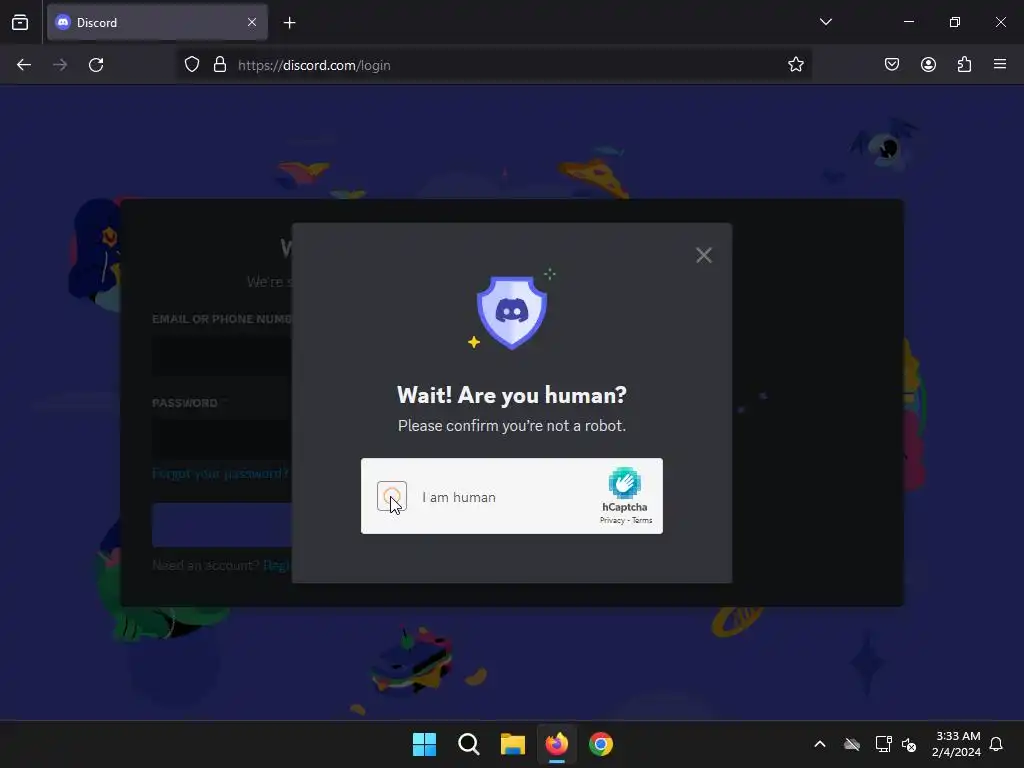Open the tracking protection shield icon
Screen dimensions: 1024x768
coord(191,65)
